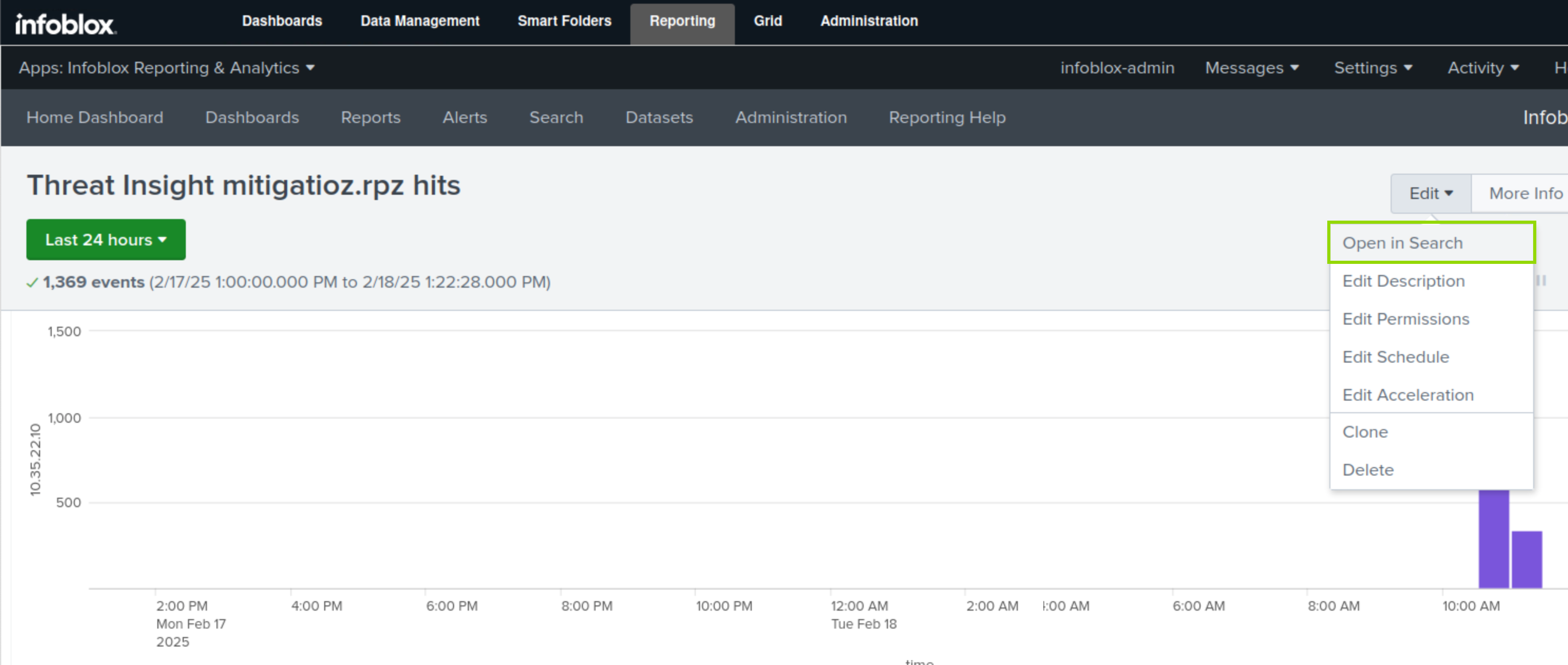Go to the Smart Folders tab
This screenshot has height=665, width=1568.
pyautogui.click(x=564, y=21)
